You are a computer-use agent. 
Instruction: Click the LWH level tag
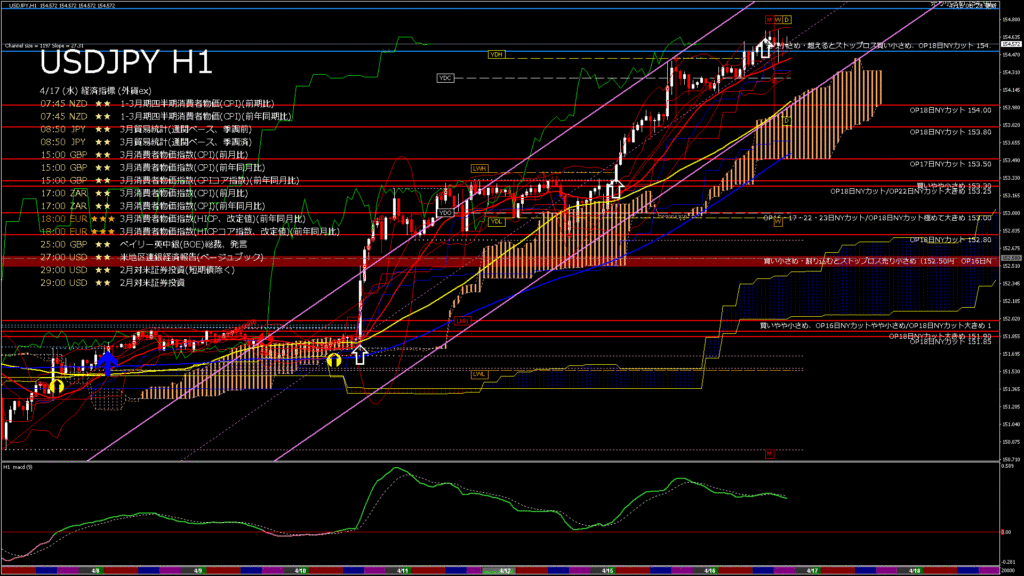pos(478,168)
